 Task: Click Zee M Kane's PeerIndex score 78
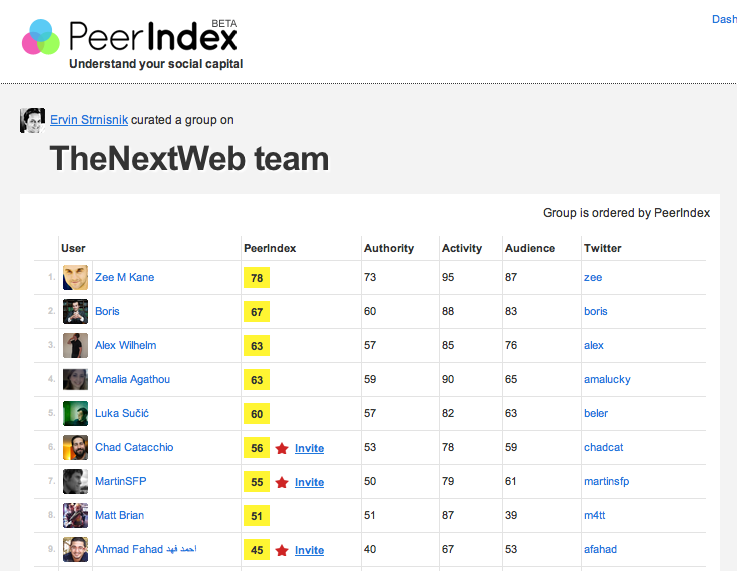click(x=257, y=278)
